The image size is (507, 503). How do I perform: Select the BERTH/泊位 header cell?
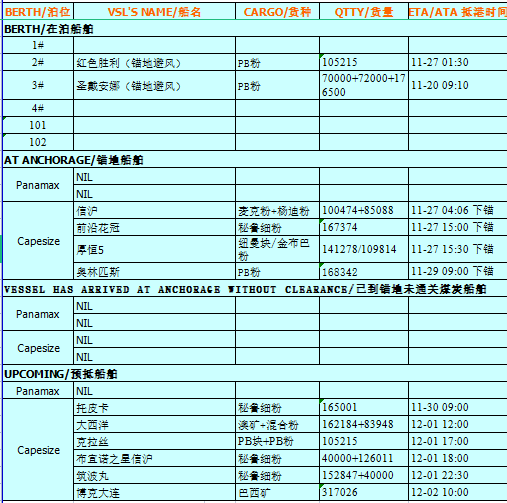[x=38, y=12]
